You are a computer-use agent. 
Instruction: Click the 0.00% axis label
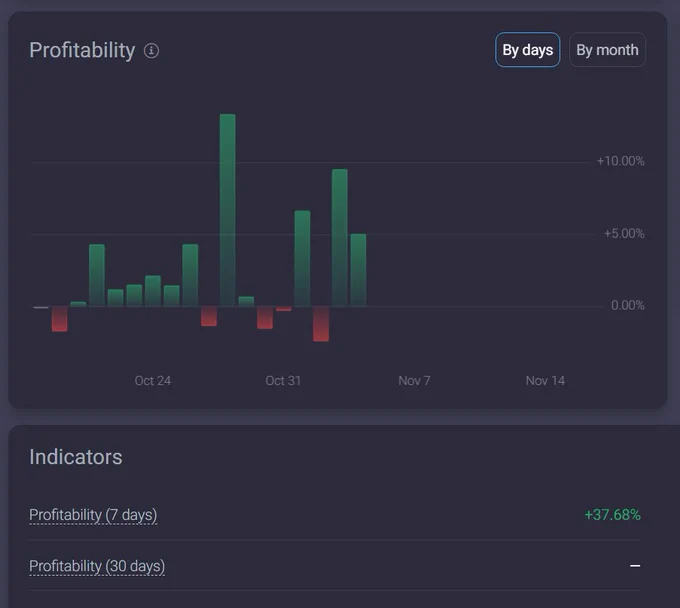(628, 305)
